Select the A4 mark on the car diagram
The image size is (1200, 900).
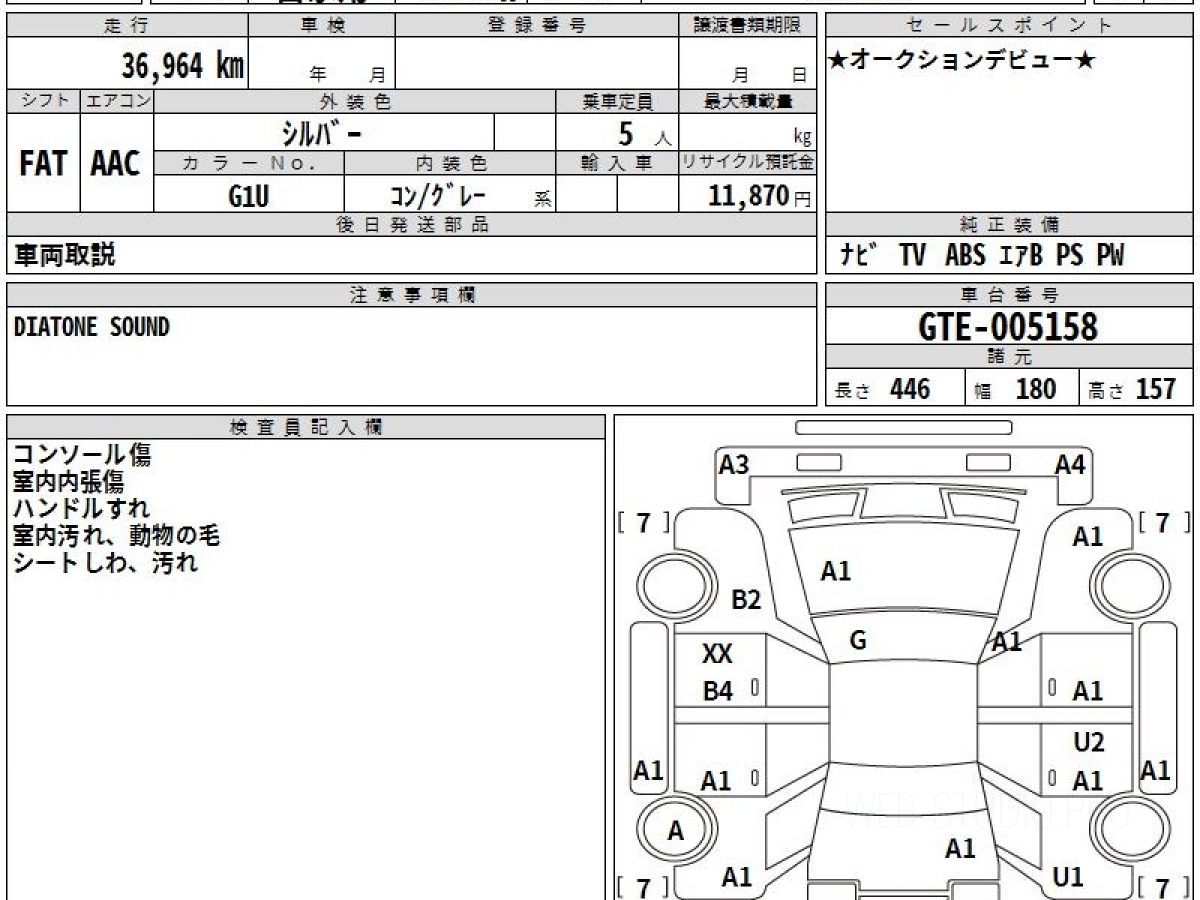(1070, 464)
